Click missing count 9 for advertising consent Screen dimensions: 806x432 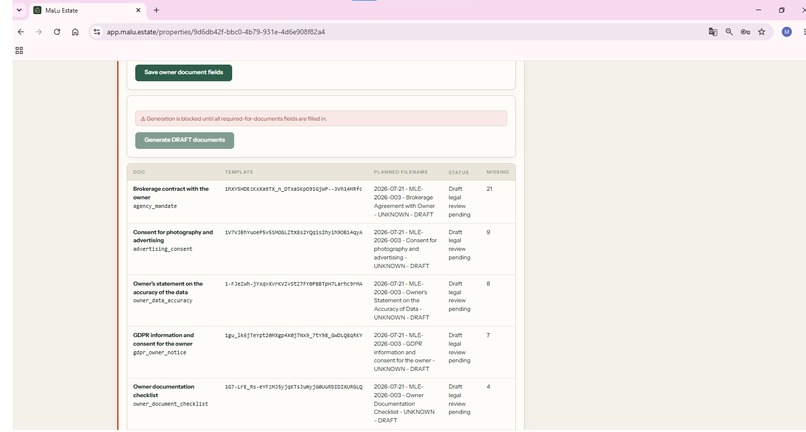tap(488, 232)
